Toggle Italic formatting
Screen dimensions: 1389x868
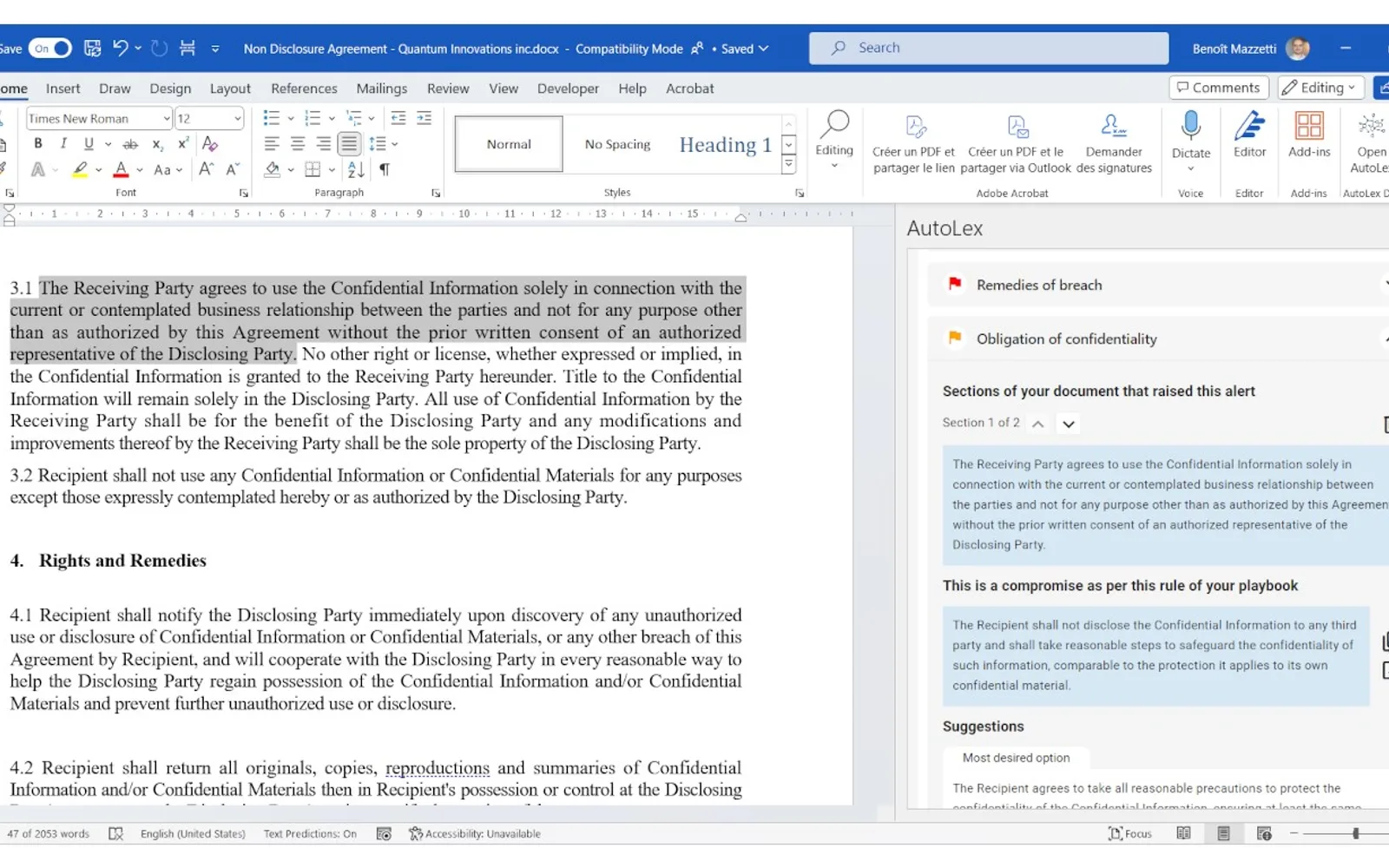pyautogui.click(x=63, y=143)
